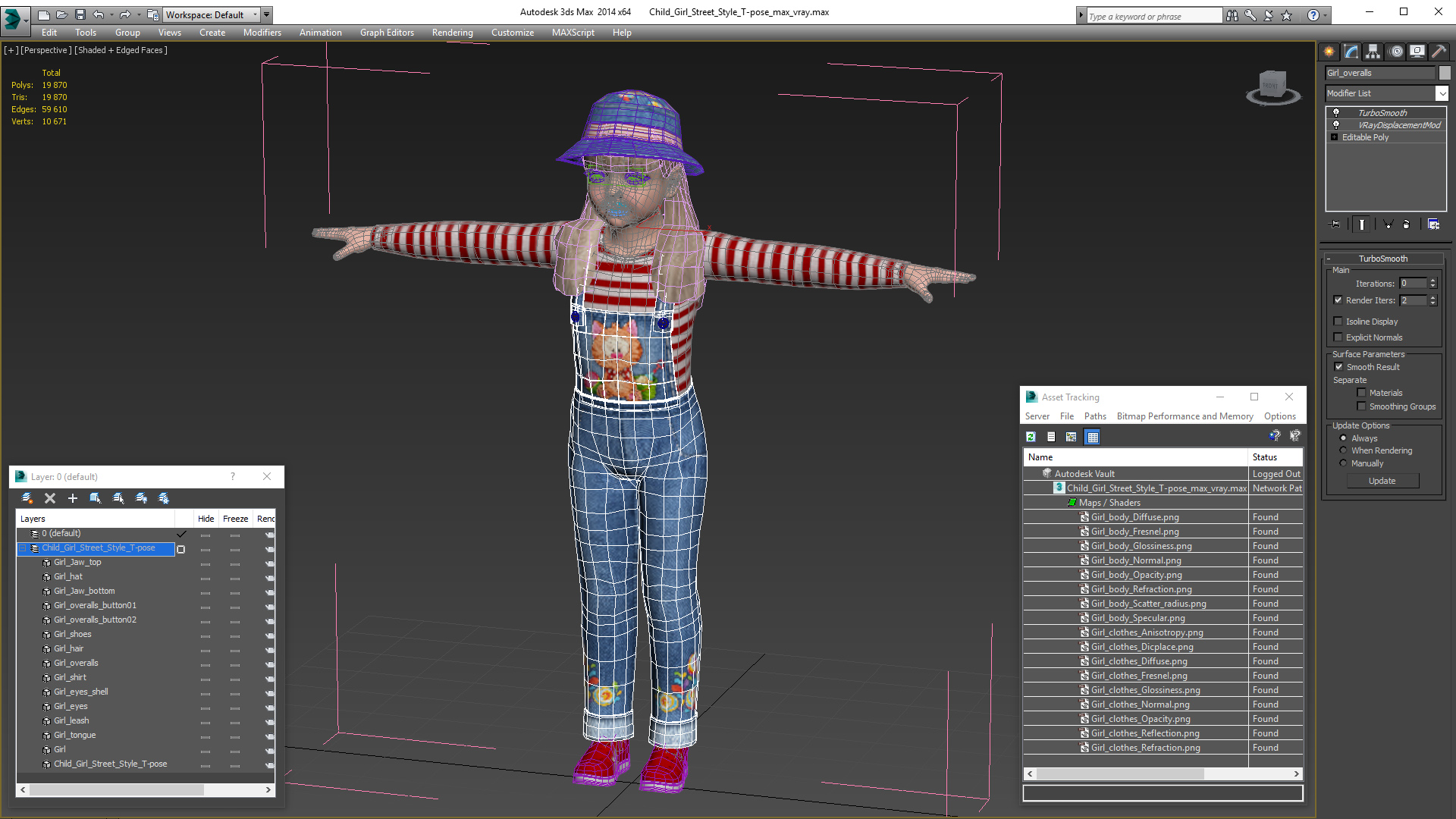Open the Modifiers menu

click(x=262, y=33)
